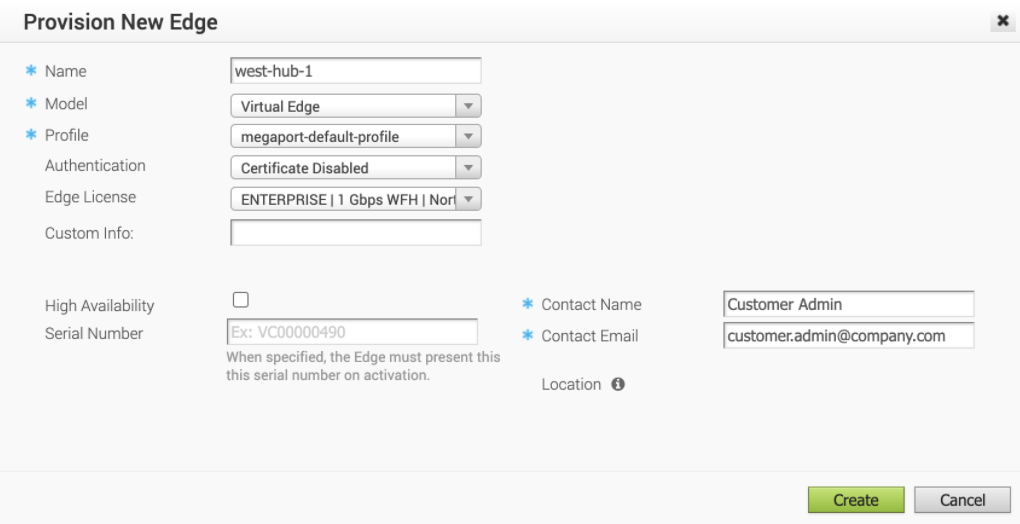Click the Provision New Edge title bar

tap(510, 22)
